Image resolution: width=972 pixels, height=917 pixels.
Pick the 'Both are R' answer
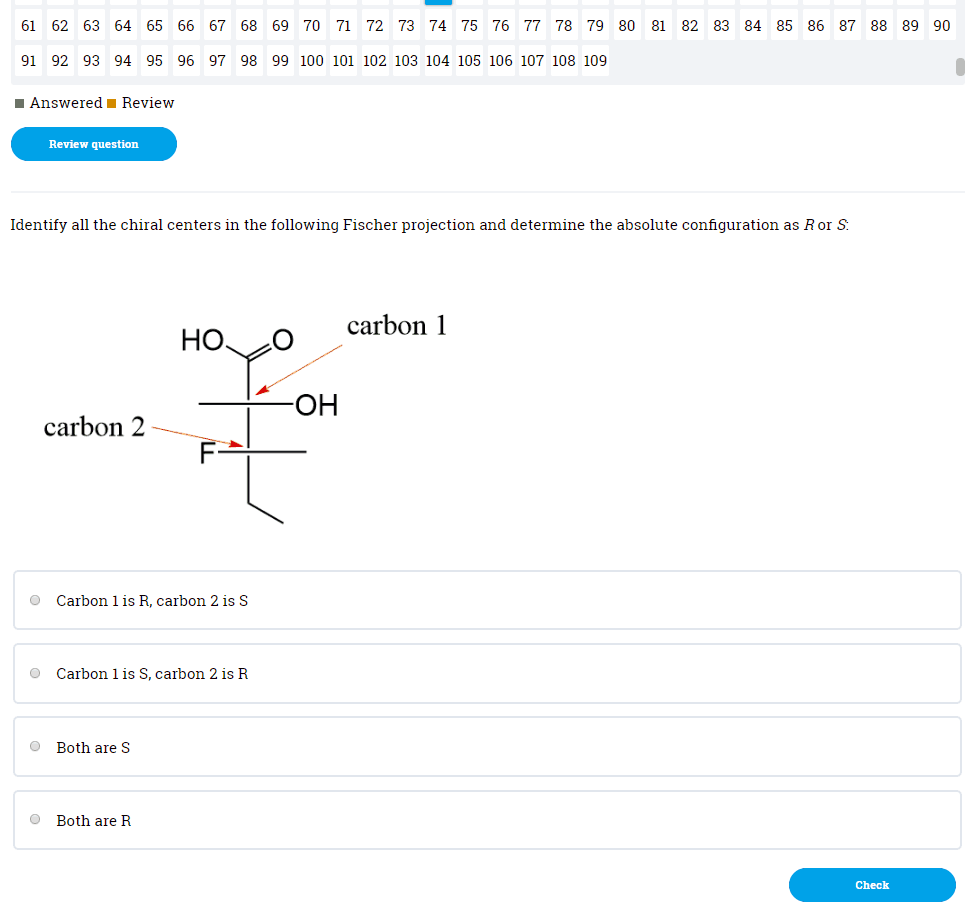click(36, 820)
